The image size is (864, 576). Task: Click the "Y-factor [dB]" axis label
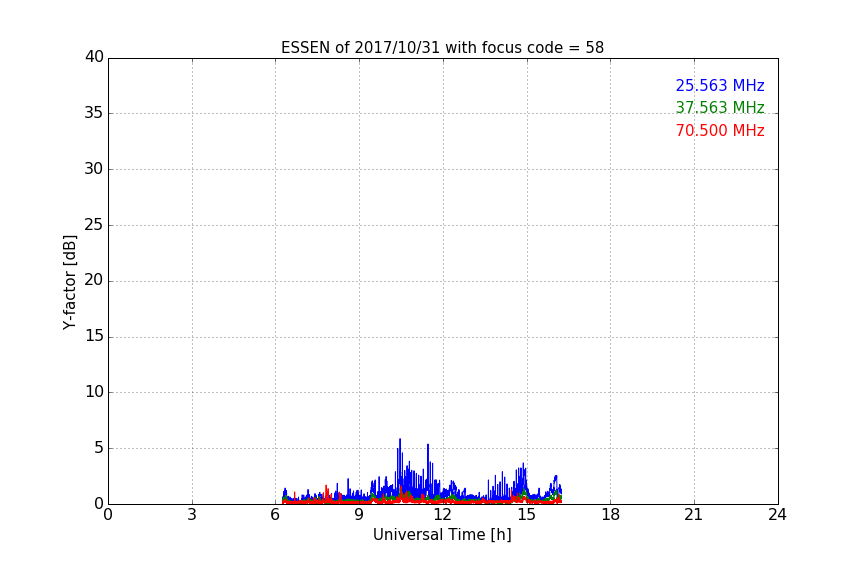point(69,282)
